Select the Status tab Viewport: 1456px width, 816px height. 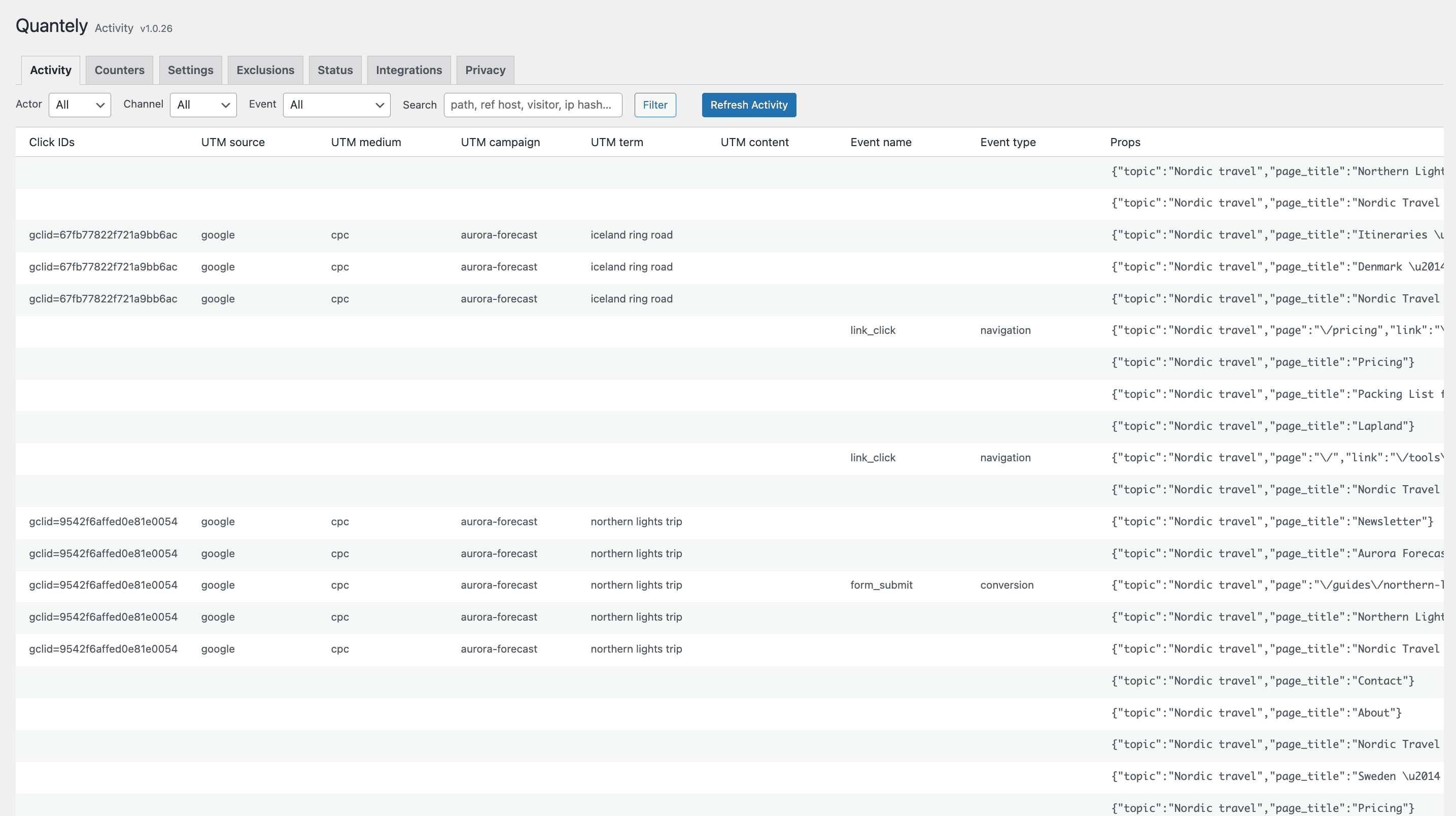point(335,70)
